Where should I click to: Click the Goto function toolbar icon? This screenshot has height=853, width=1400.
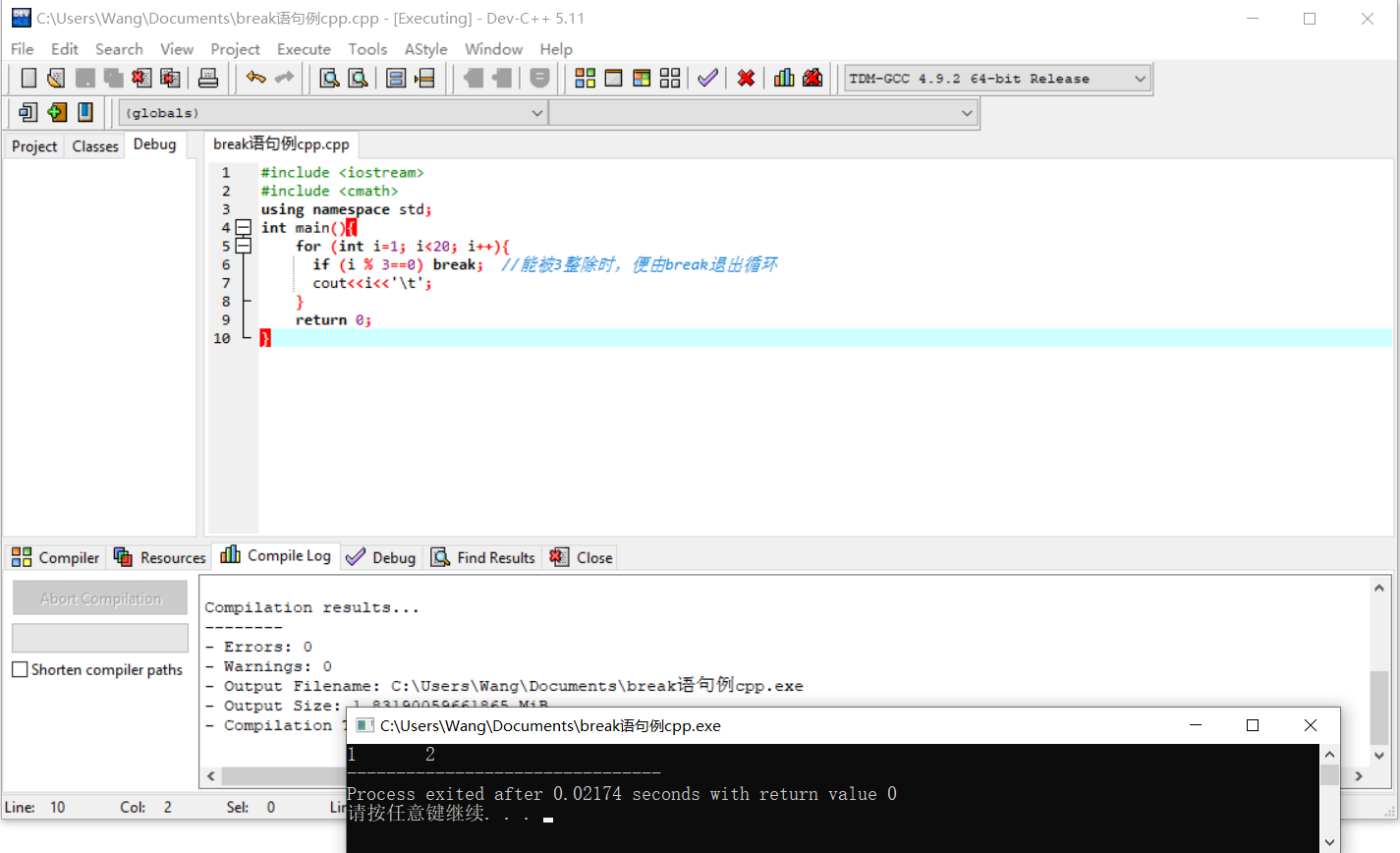(396, 78)
